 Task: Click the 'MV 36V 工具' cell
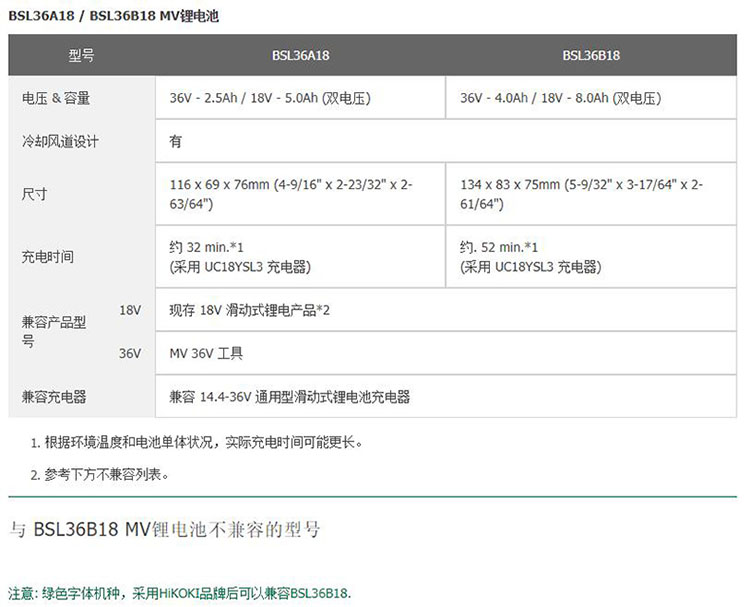pos(446,353)
